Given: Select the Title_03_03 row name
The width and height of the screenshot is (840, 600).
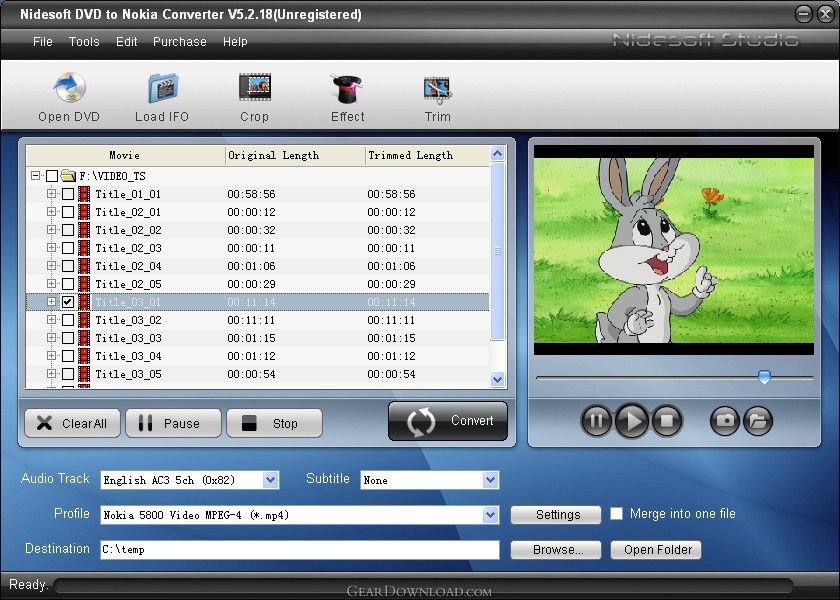Looking at the screenshot, I should (128, 338).
